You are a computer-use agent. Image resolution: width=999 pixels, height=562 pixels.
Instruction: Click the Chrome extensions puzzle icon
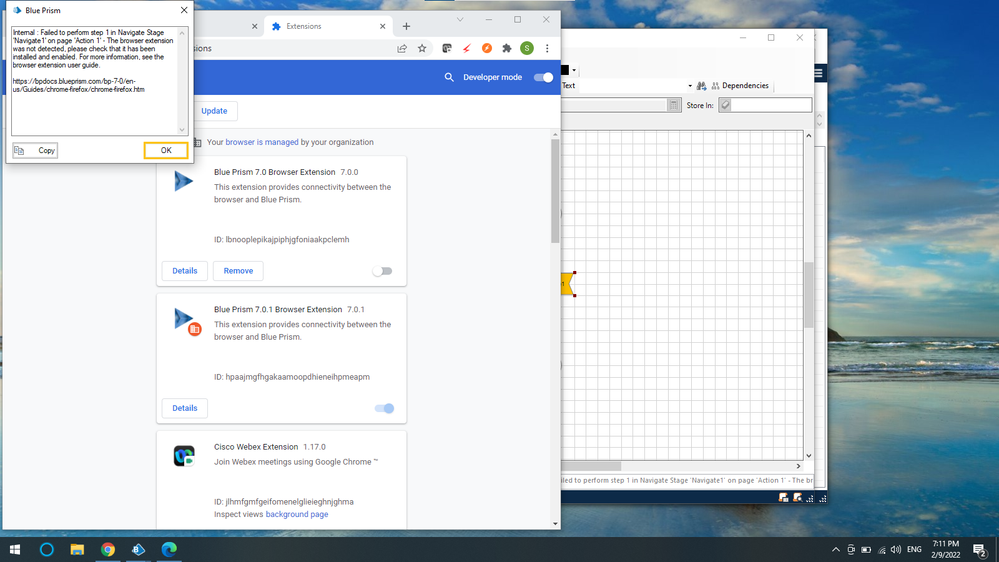507,48
